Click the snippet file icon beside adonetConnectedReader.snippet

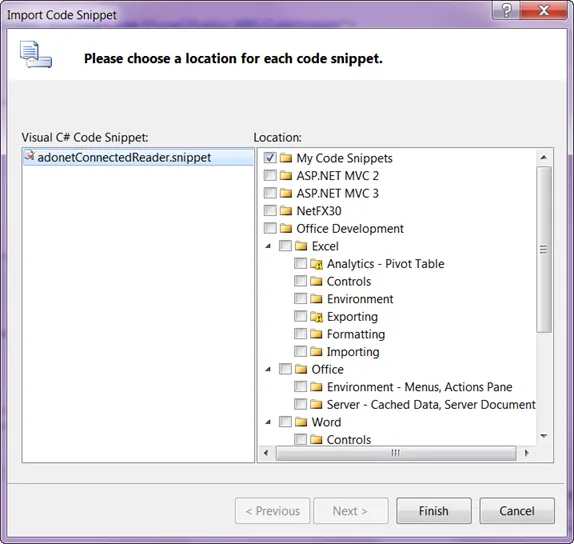tap(30, 156)
